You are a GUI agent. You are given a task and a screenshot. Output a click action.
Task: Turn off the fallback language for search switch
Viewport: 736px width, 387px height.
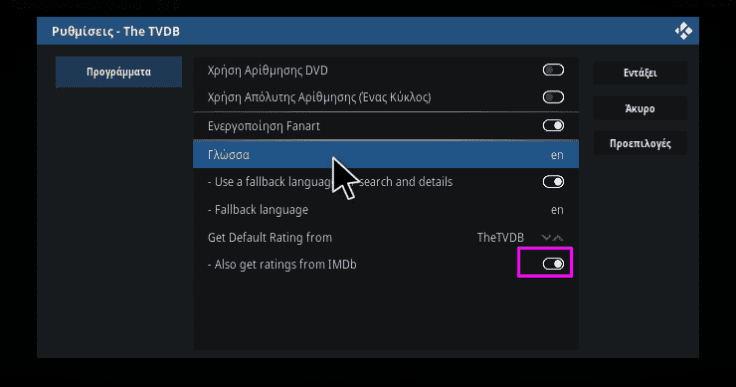pos(553,182)
